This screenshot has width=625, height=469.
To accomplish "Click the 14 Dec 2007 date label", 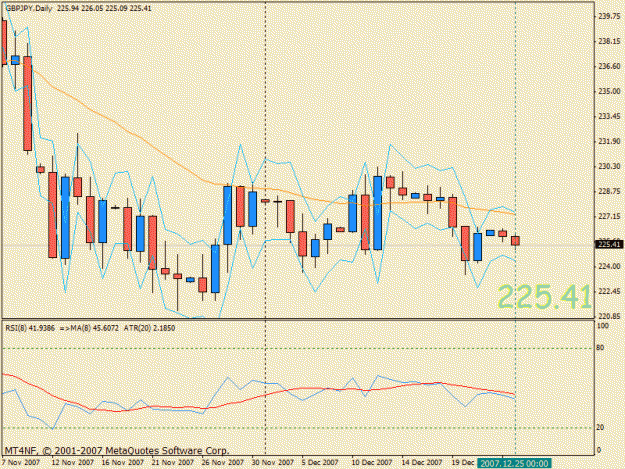I will click(422, 463).
